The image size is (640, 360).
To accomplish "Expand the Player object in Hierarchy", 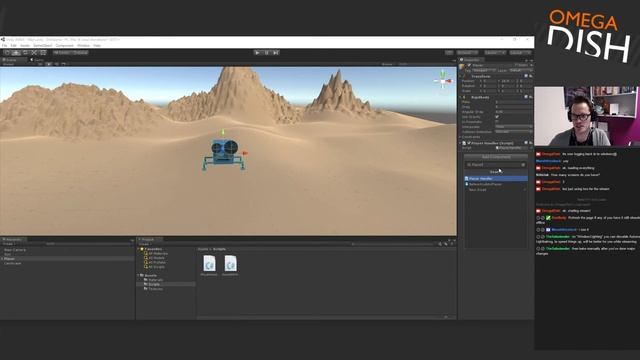I will pos(2,259).
